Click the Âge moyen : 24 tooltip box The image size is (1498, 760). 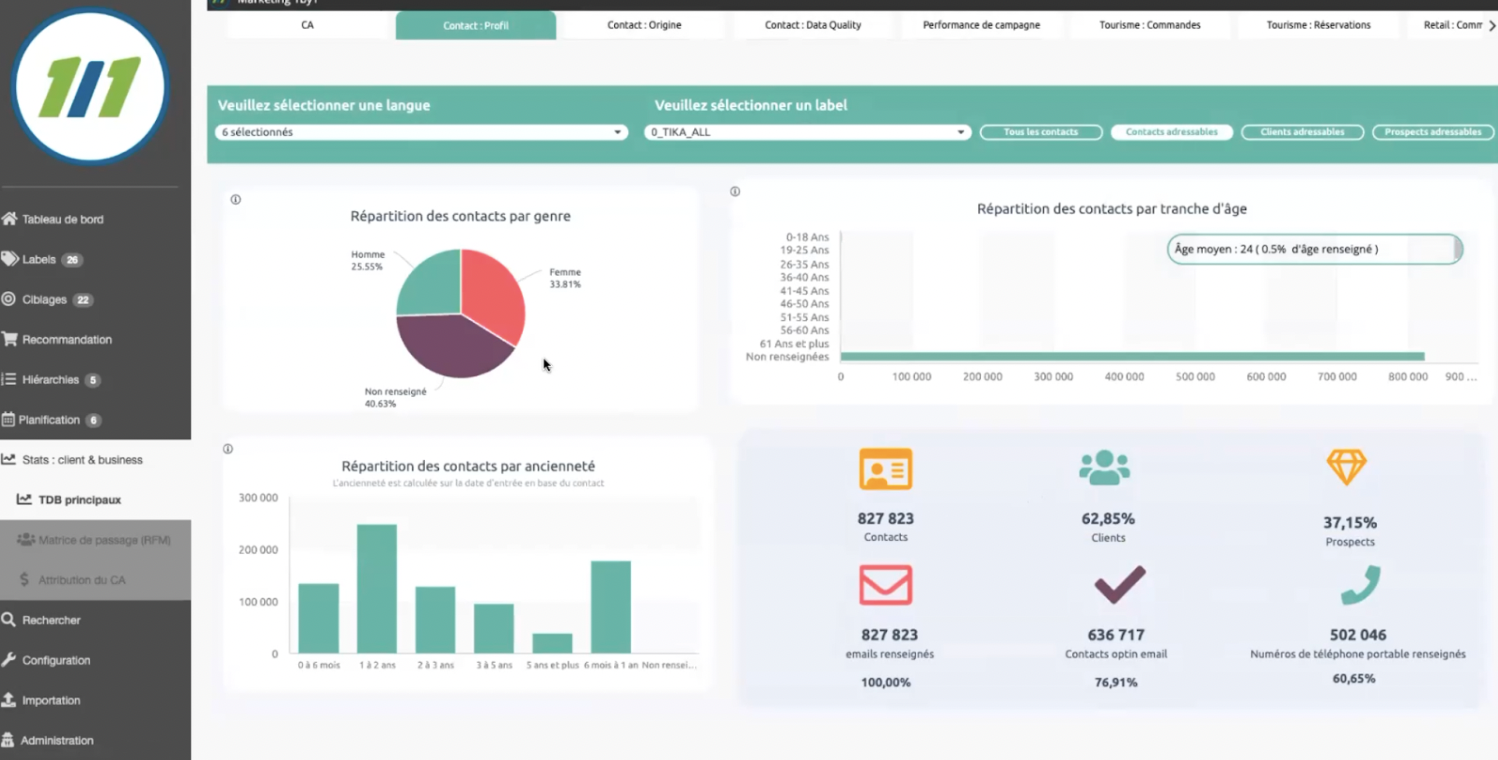point(1315,249)
